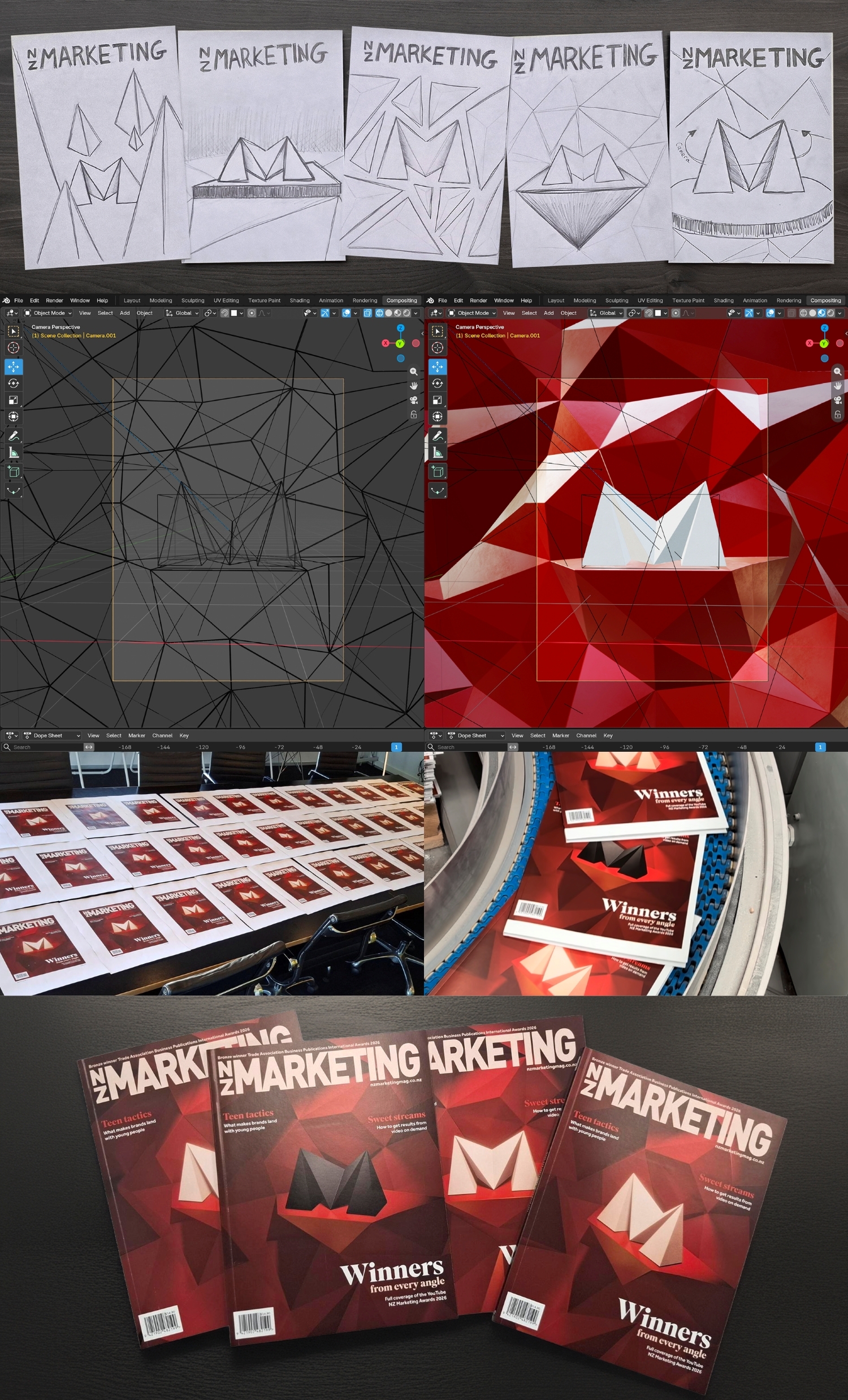Toggle snapping in the left Blender window header
The height and width of the screenshot is (1400, 848).
224,313
